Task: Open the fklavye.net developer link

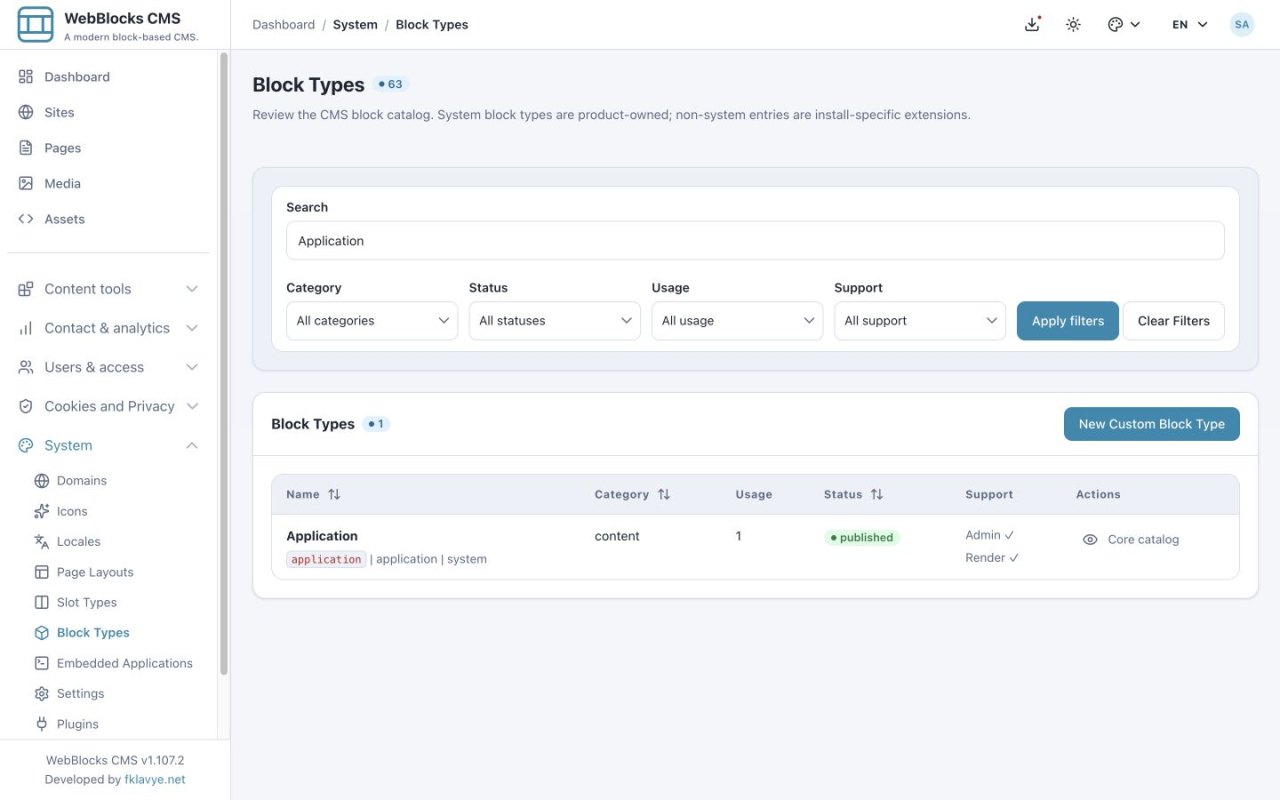Action: coord(155,780)
